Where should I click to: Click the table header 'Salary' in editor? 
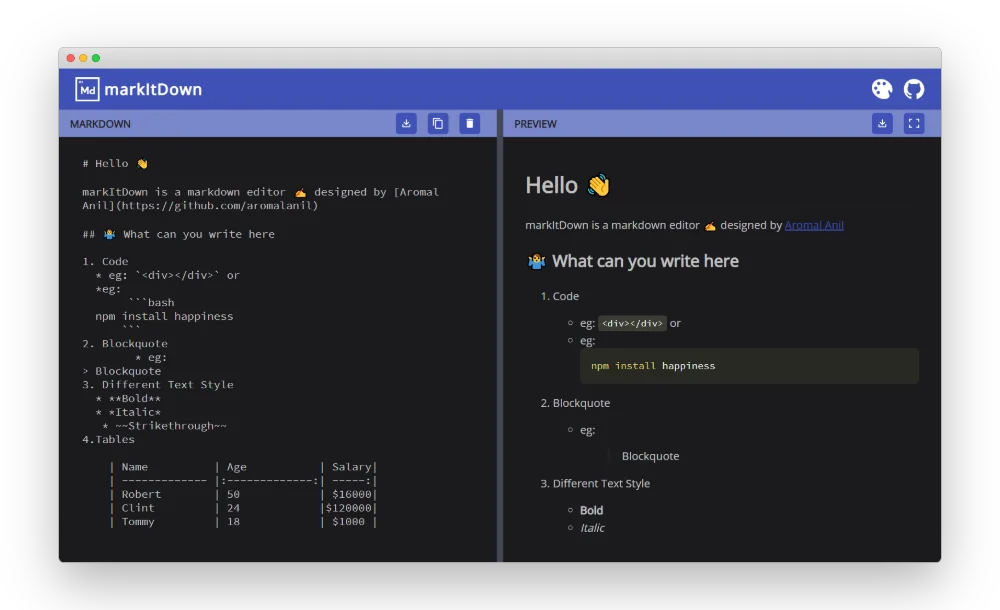(351, 467)
